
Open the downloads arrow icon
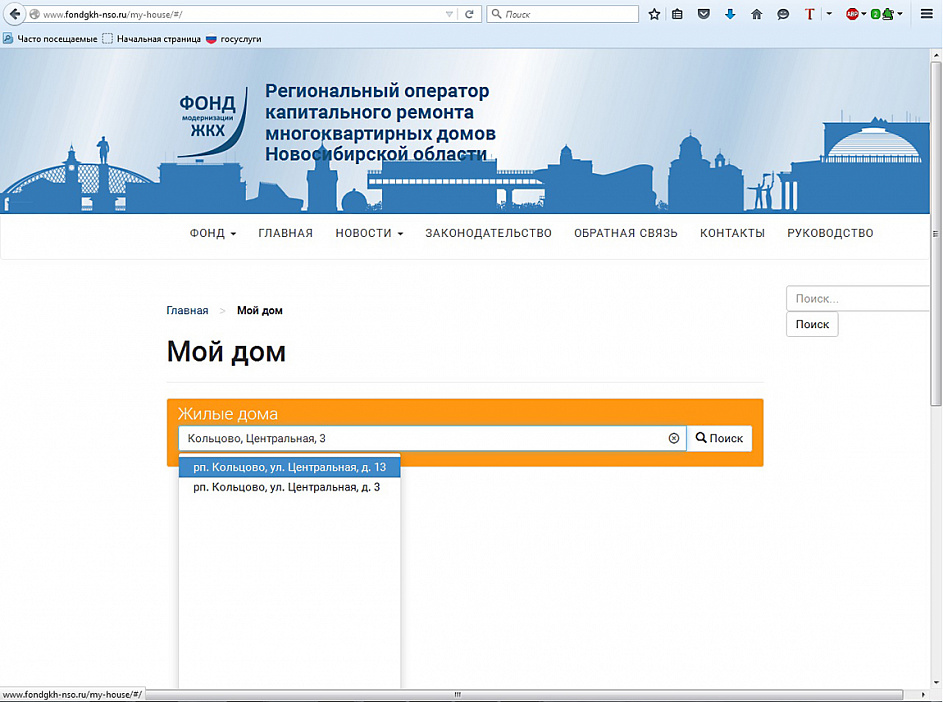730,14
